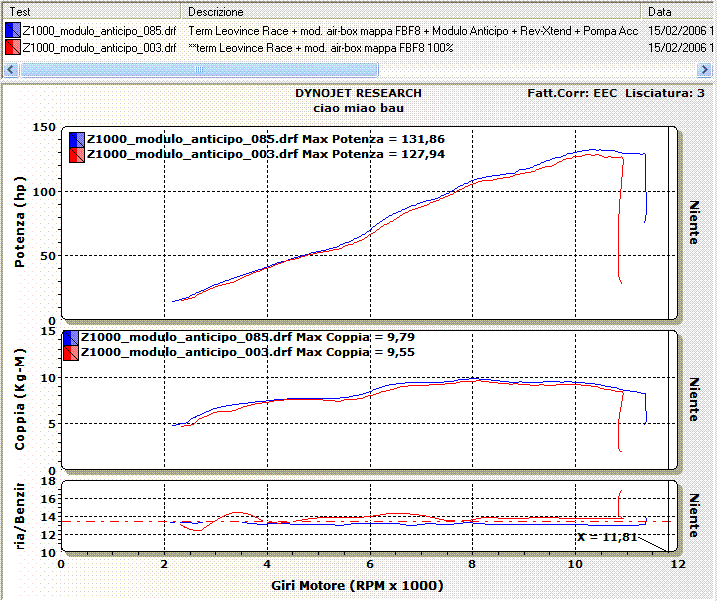The height and width of the screenshot is (601, 717).
Task: Click the 'Giri Motore (RPM x 1000)' axis label
Action: coord(357,585)
